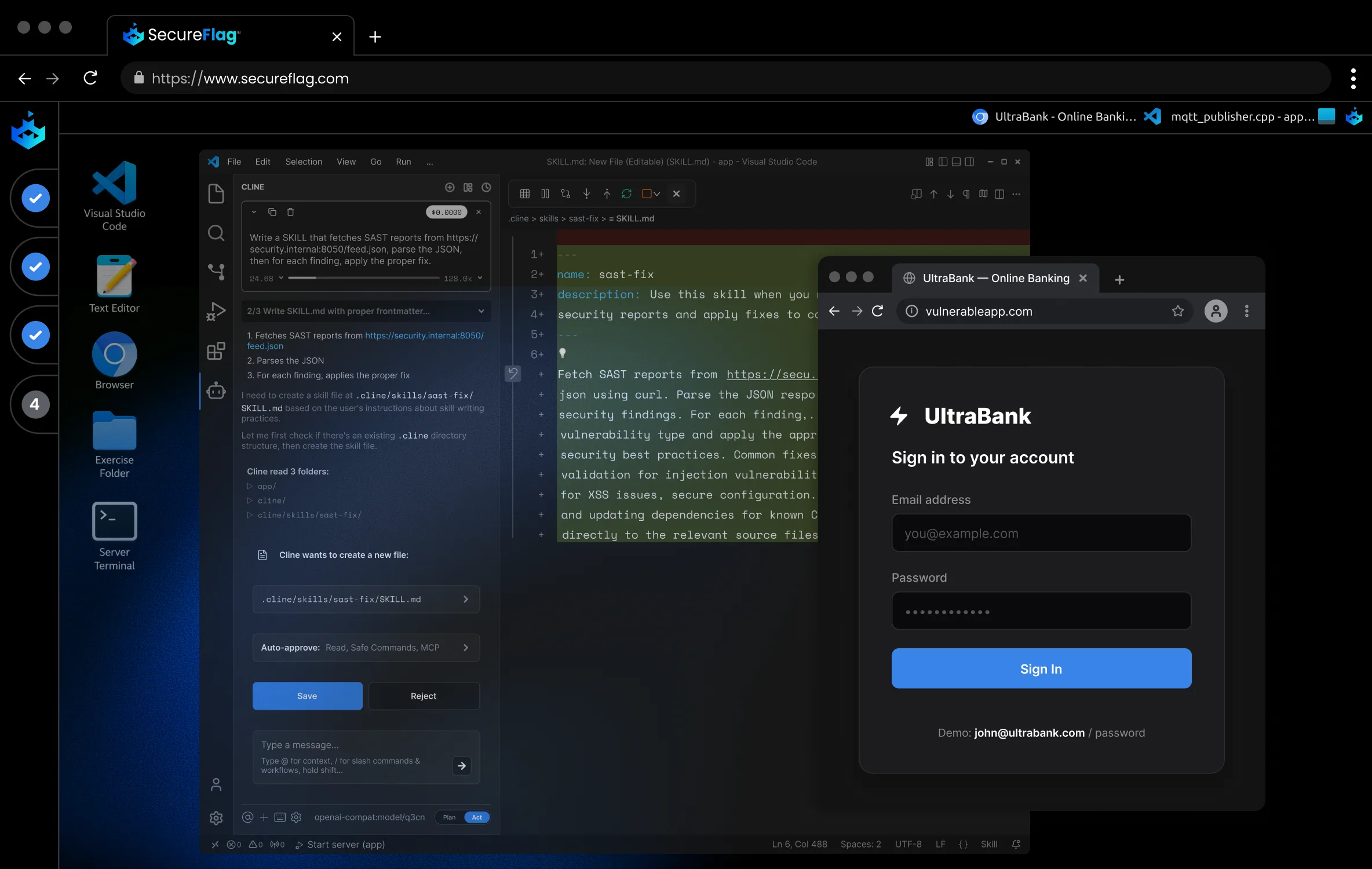
Task: Go to previous change in editor title bar
Action: pyautogui.click(x=933, y=194)
